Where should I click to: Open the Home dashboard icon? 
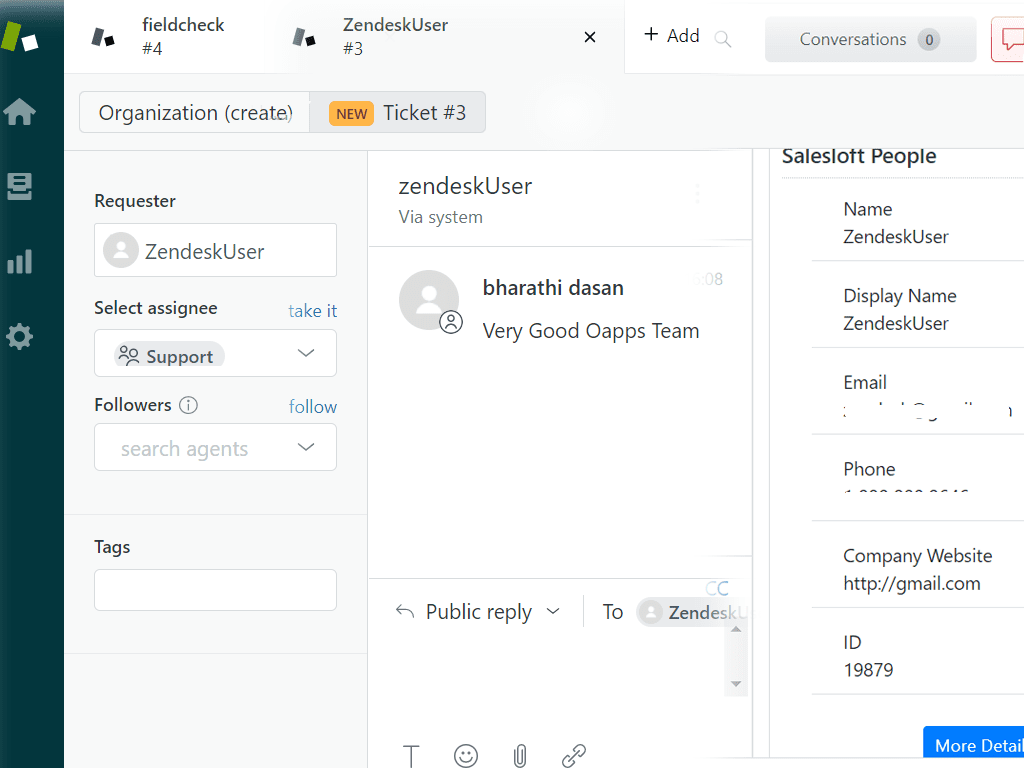[20, 112]
